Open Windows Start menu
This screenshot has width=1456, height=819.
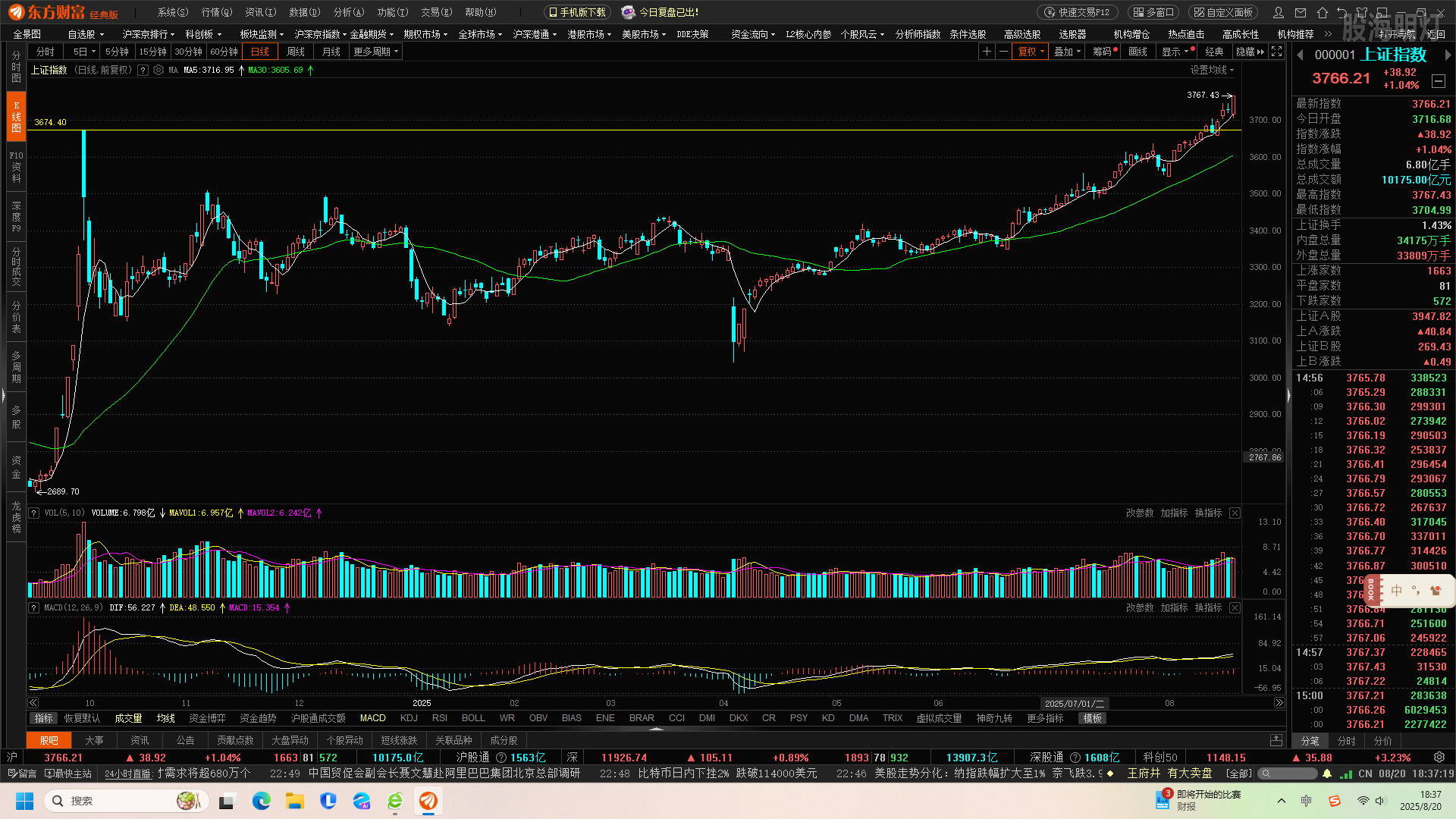tap(25, 801)
